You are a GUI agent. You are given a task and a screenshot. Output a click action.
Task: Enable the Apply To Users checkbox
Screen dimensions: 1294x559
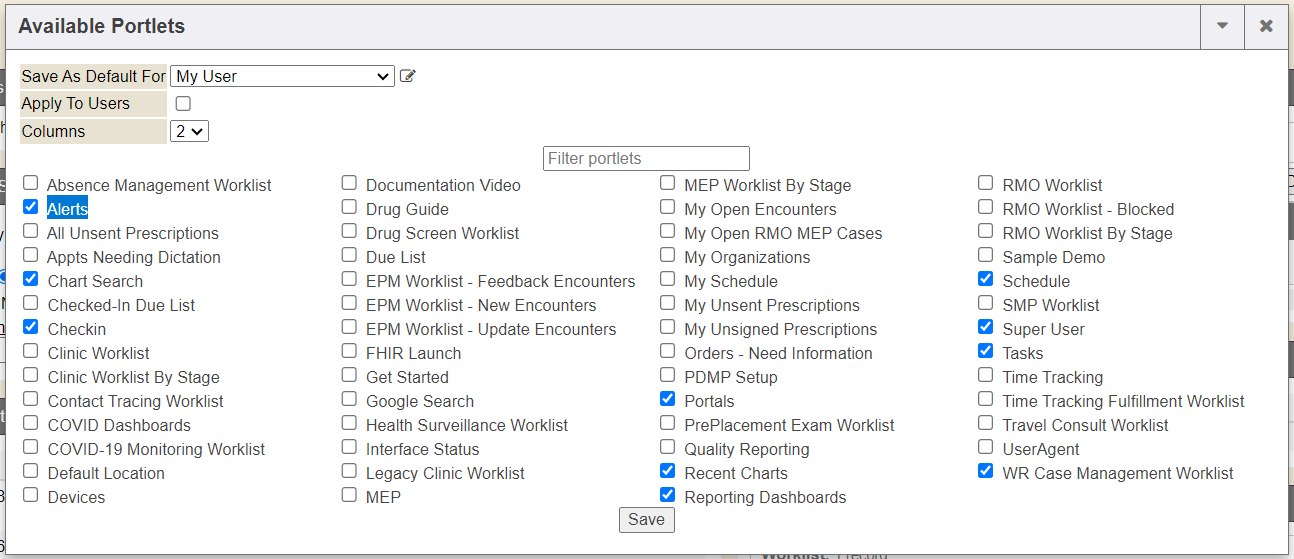[x=183, y=103]
